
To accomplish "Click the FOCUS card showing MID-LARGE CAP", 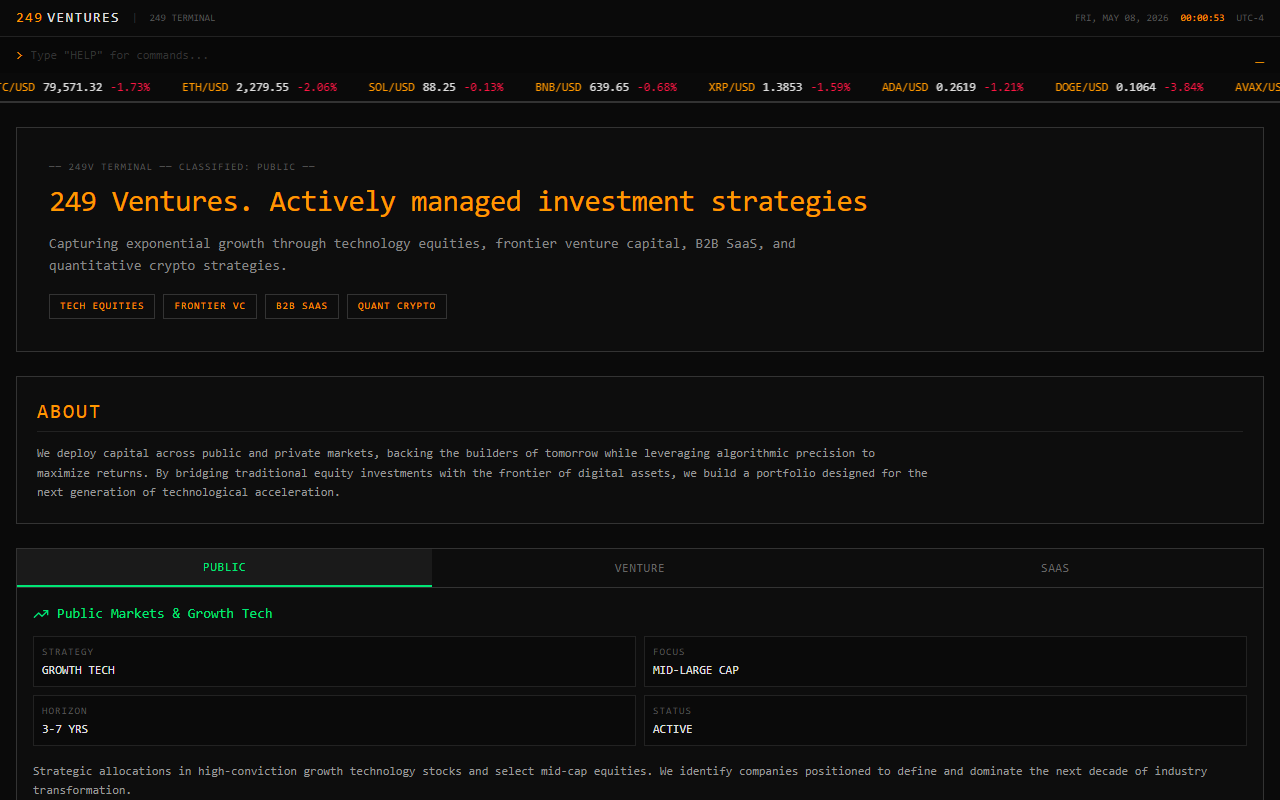I will point(945,662).
